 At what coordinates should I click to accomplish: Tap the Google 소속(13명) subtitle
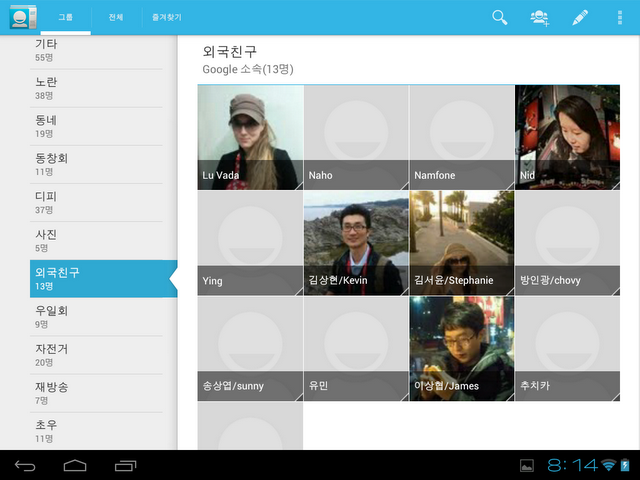click(x=248, y=69)
